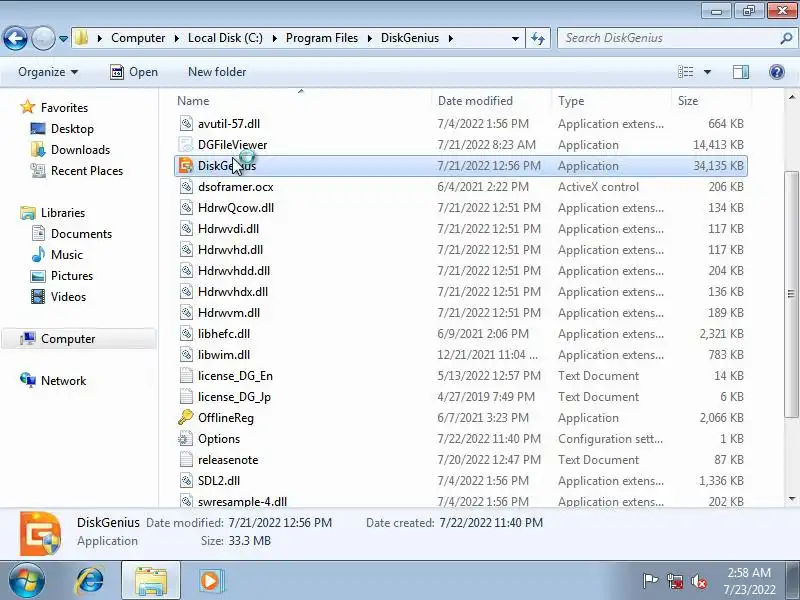Open the address bar previous locations dropdown
This screenshot has width=800, height=600.
point(515,38)
